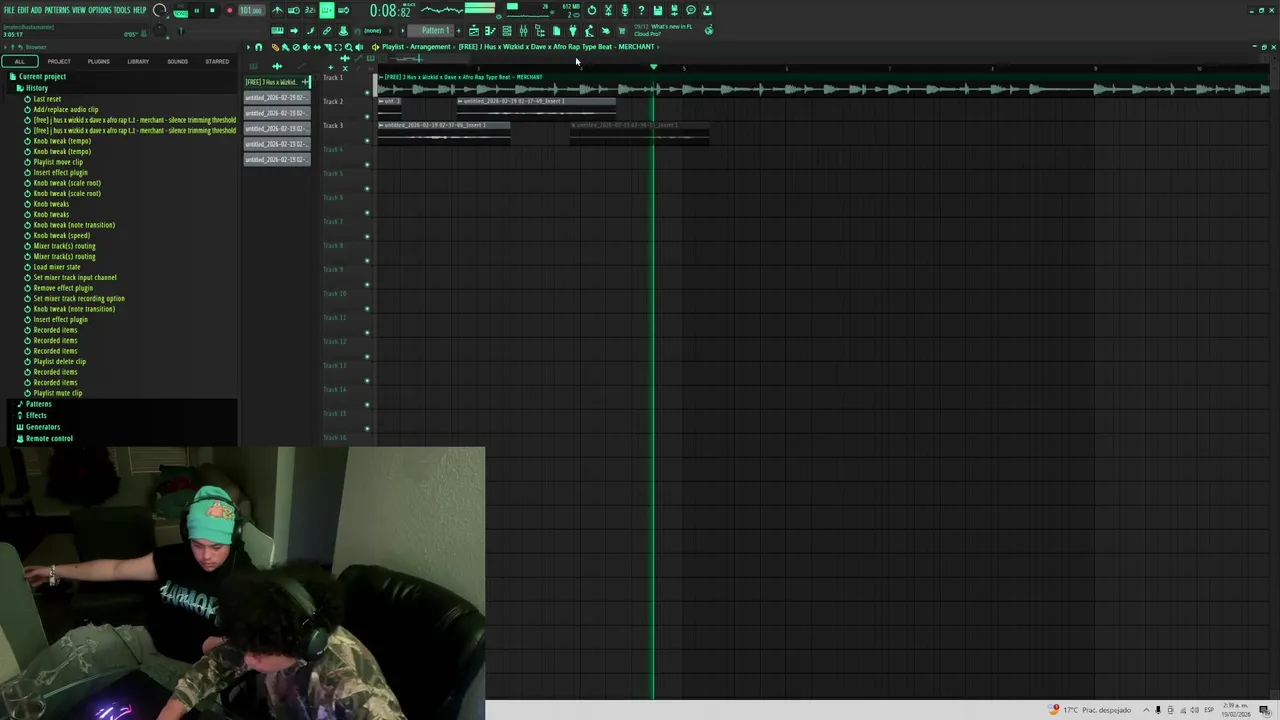The width and height of the screenshot is (1280, 720).
Task: Pause playback with the pause button
Action: [x=196, y=11]
